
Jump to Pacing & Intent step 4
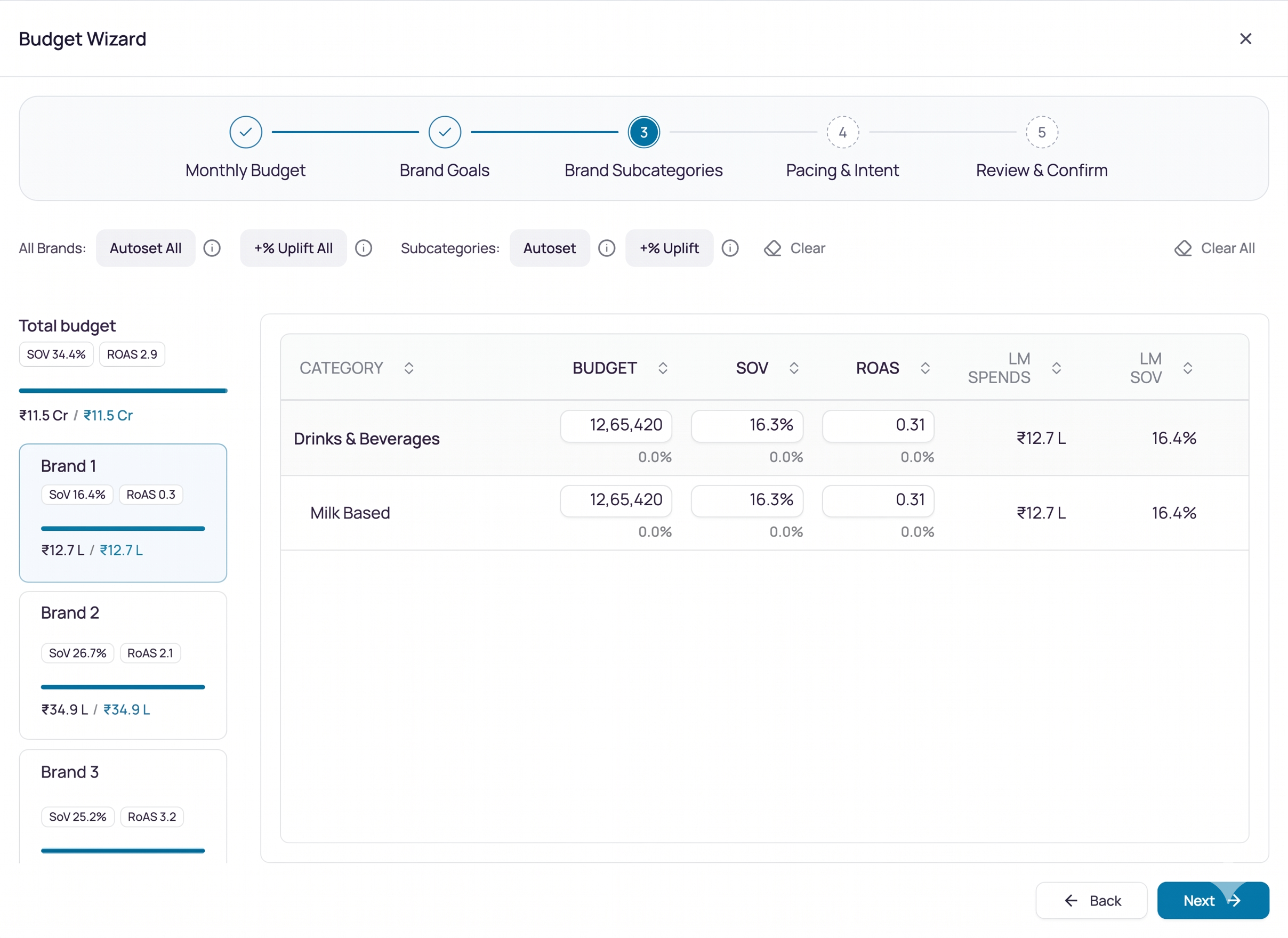[843, 132]
